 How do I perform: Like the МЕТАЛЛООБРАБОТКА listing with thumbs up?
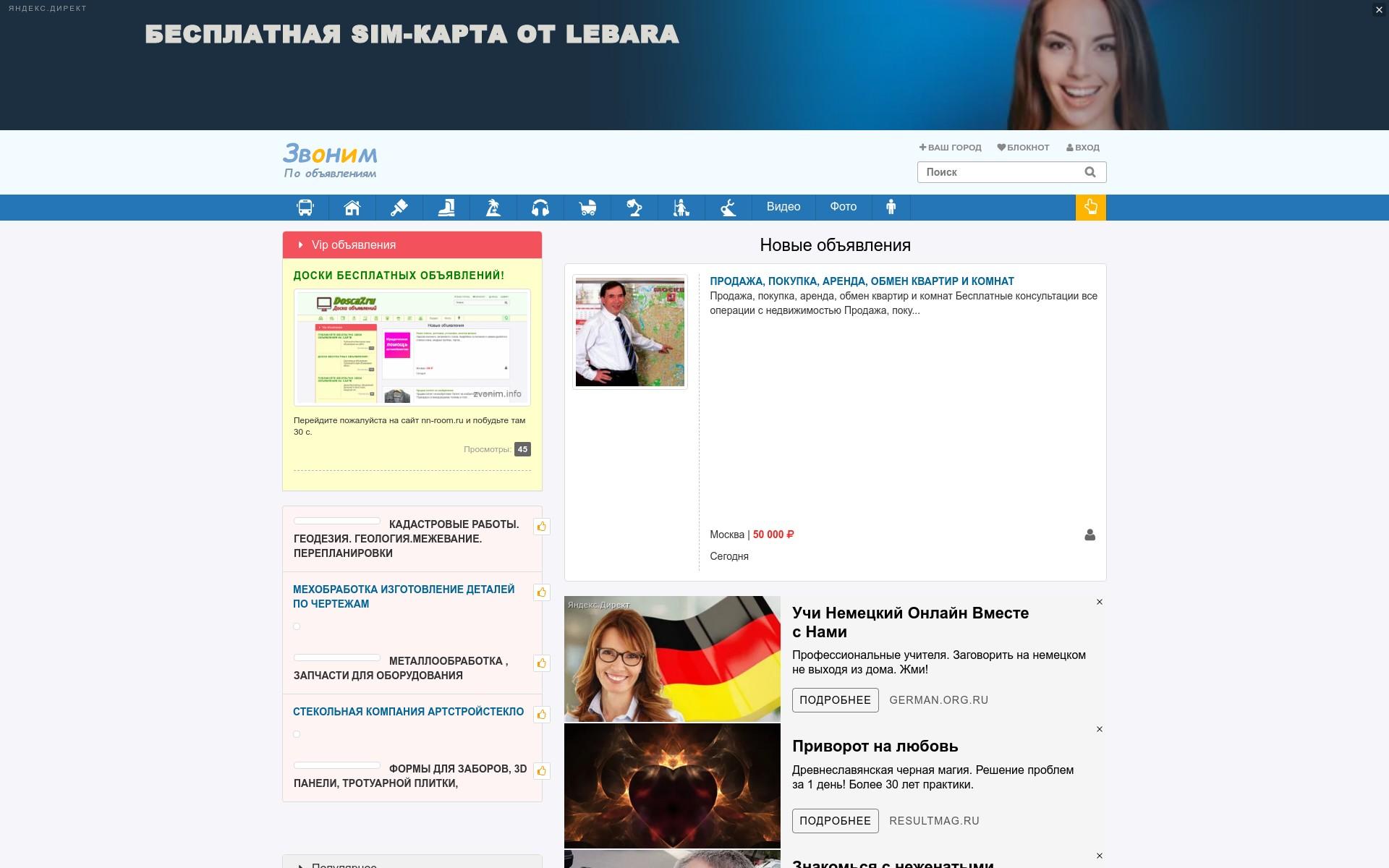click(542, 663)
